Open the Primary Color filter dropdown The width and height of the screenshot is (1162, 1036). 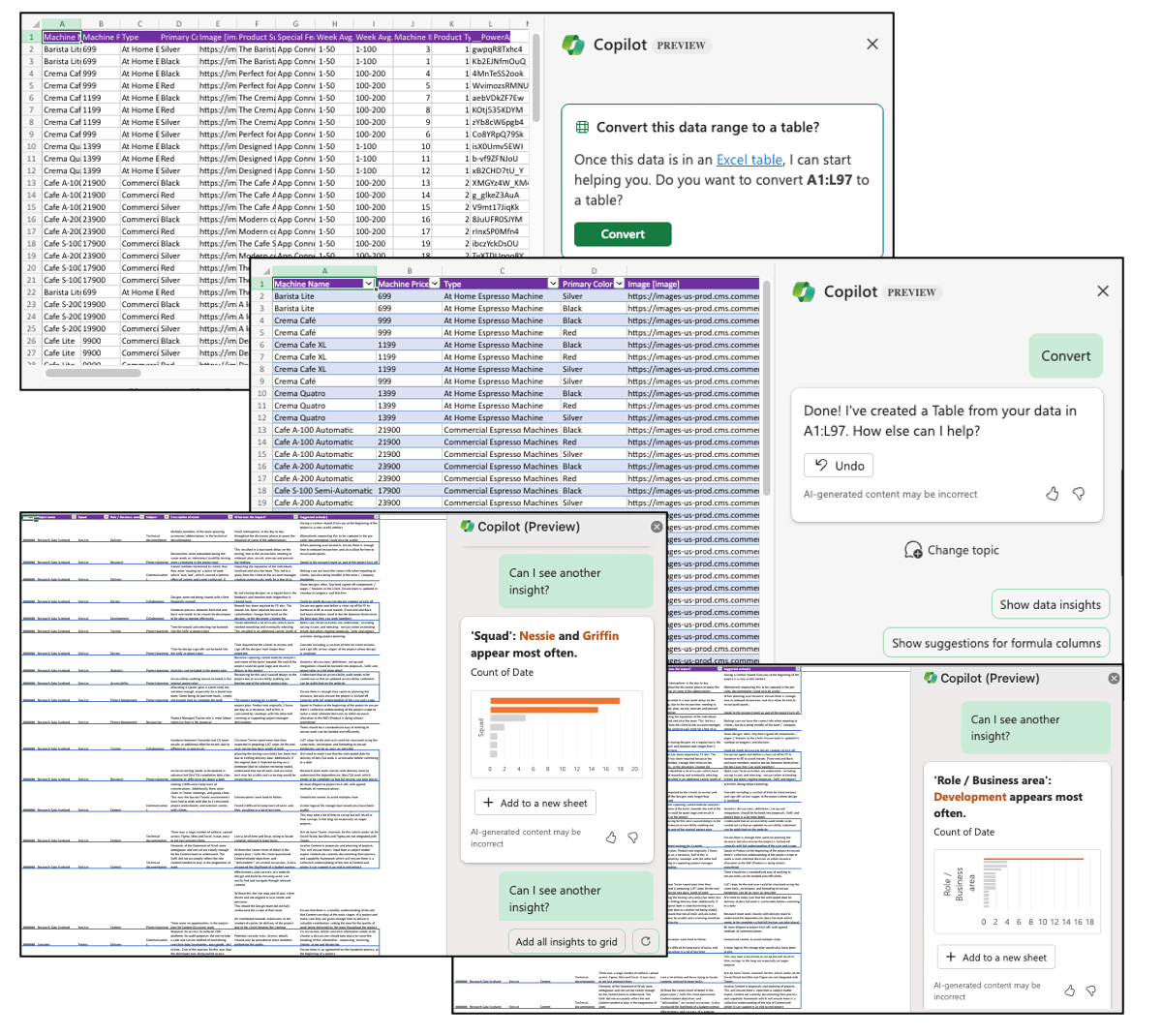click(x=620, y=284)
